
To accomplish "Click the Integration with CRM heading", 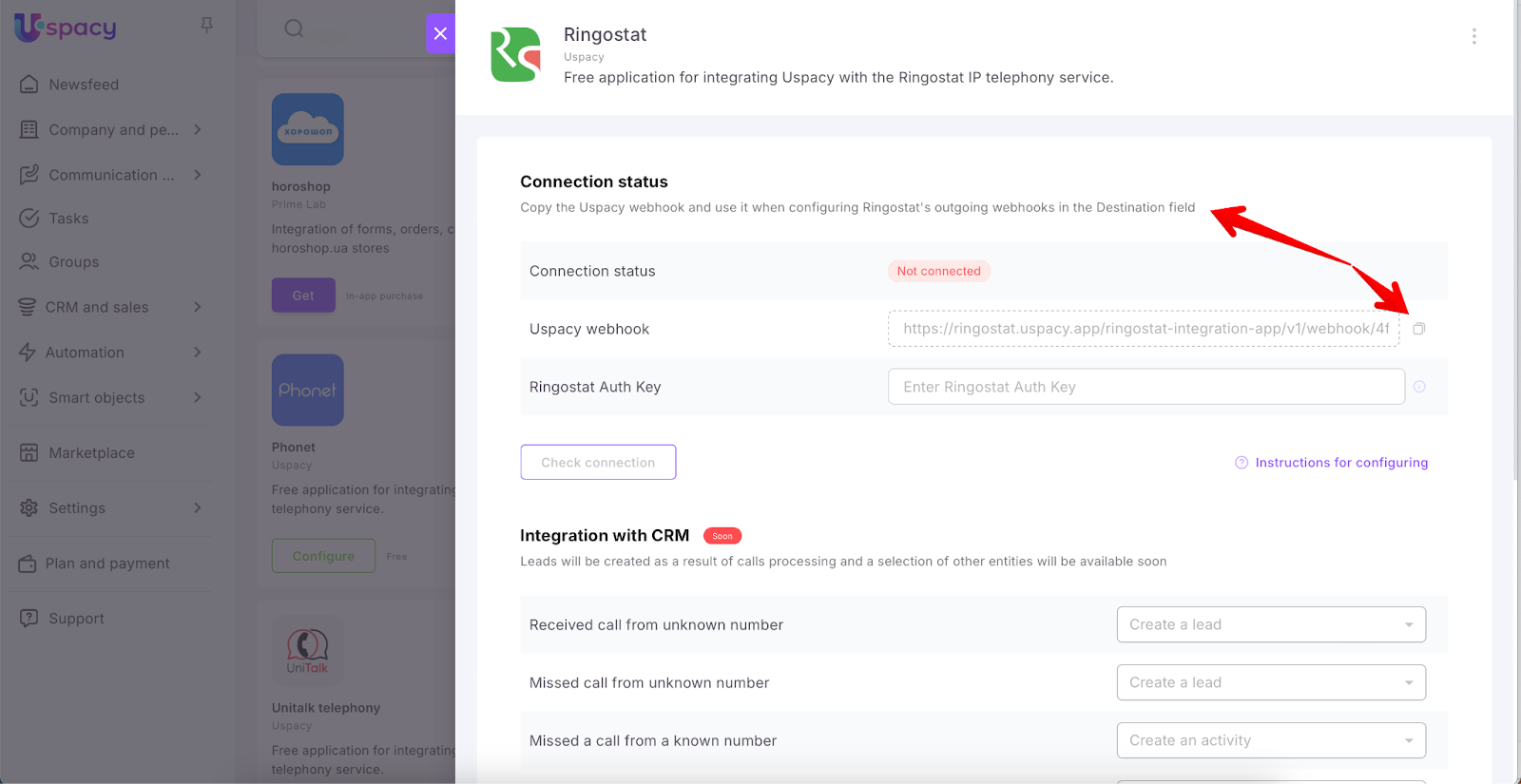I will (x=605, y=536).
